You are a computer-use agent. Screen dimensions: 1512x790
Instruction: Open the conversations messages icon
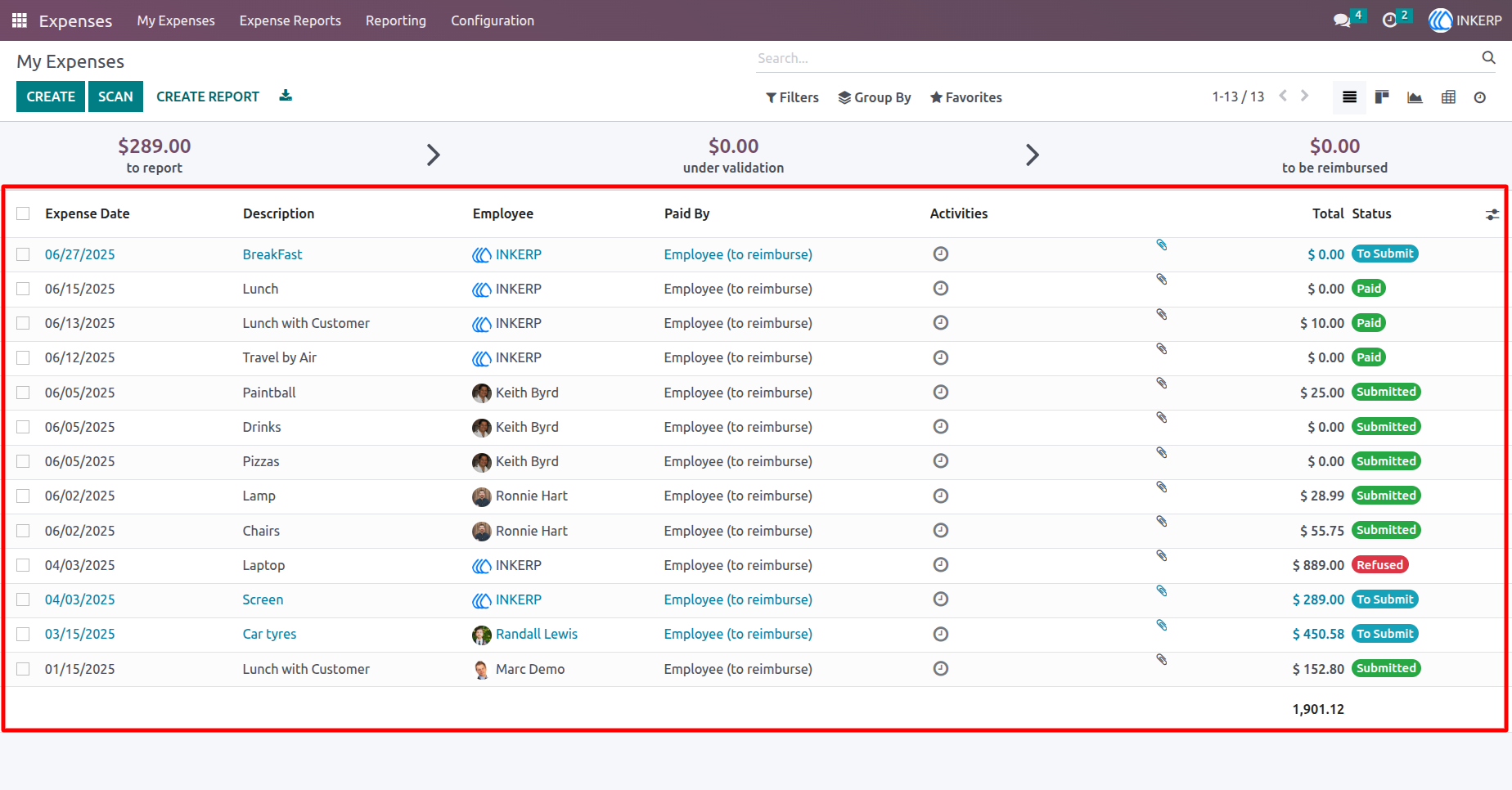pos(1342,20)
